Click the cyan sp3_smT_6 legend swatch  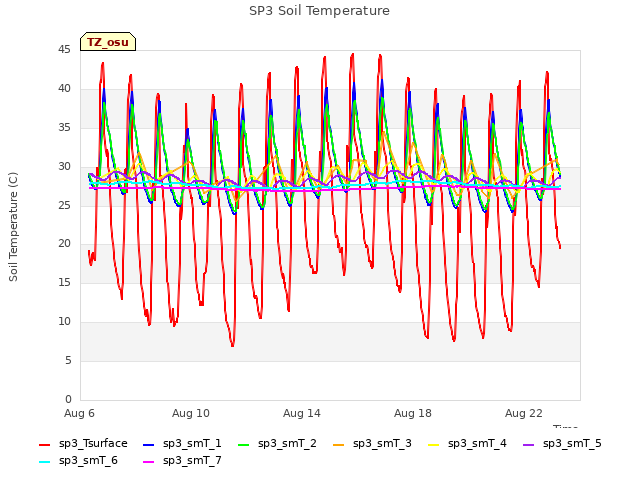[x=44, y=462]
